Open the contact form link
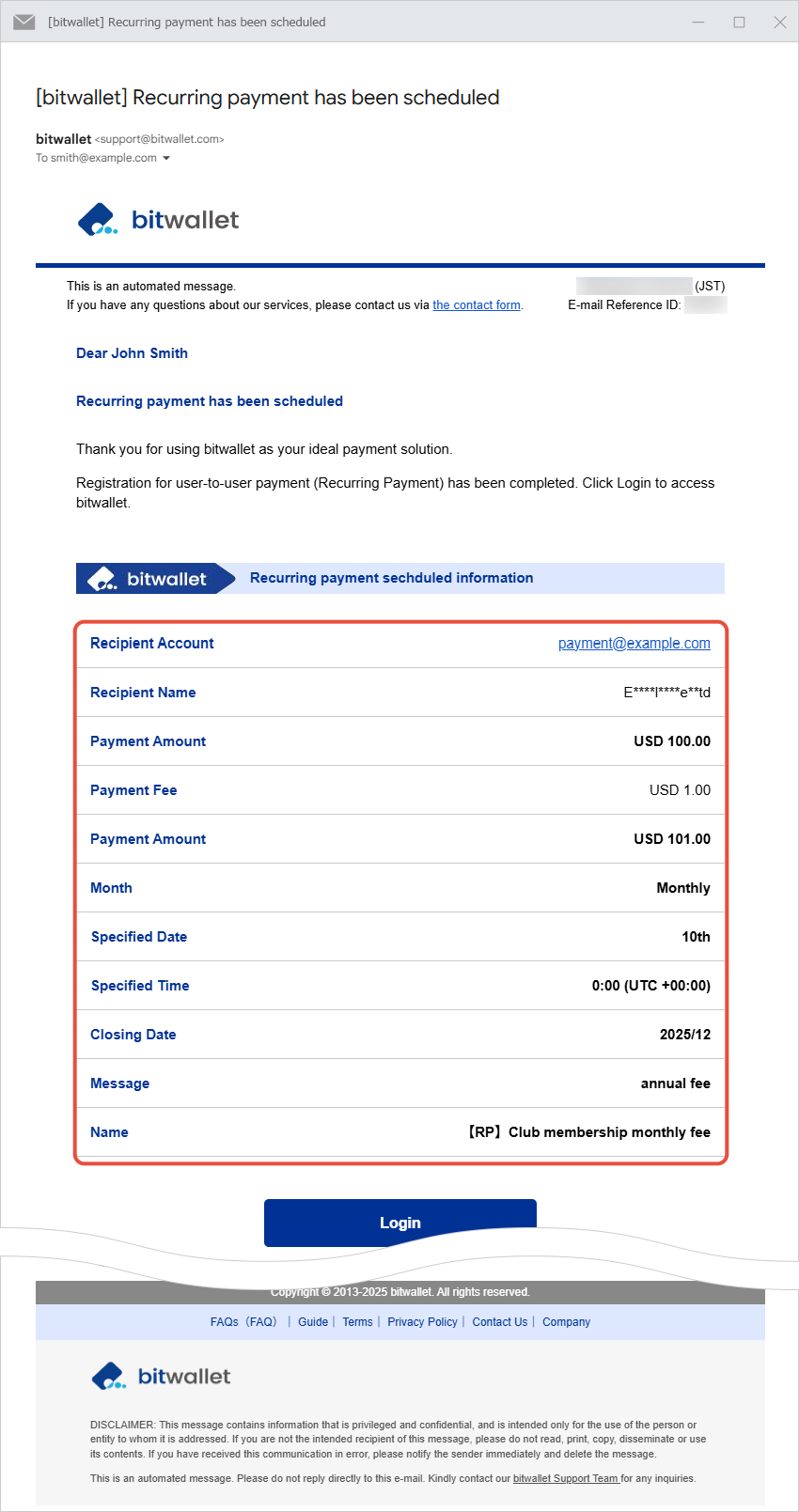 click(477, 305)
